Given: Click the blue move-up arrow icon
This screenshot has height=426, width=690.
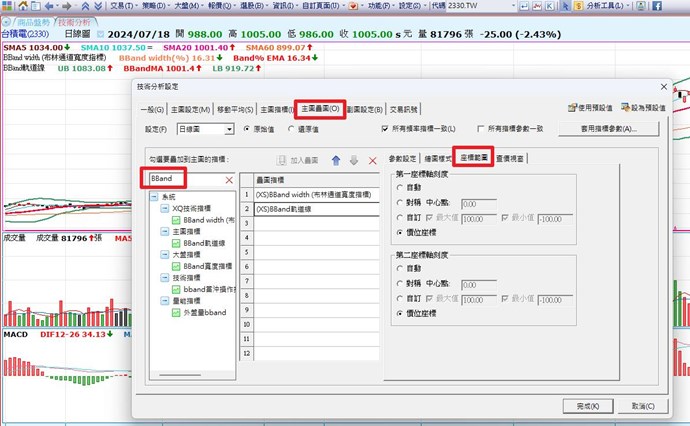Looking at the screenshot, I should pyautogui.click(x=336, y=160).
